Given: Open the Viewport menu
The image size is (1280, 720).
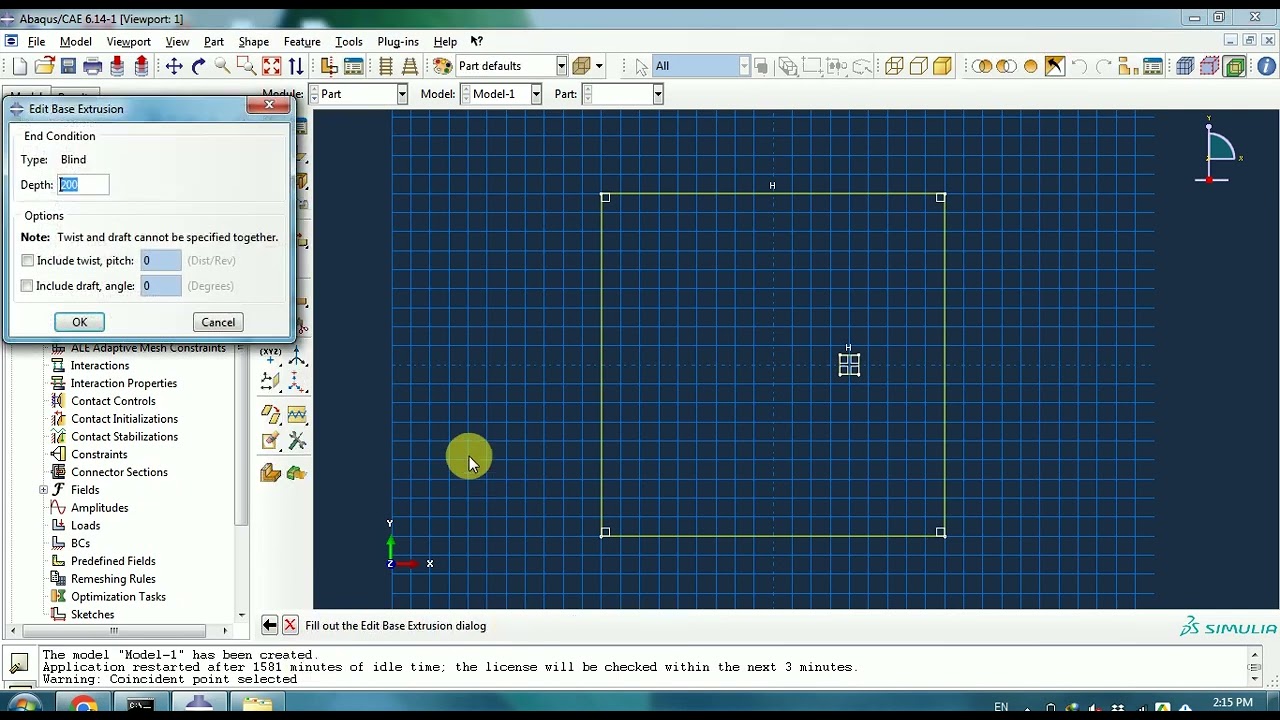Looking at the screenshot, I should coord(129,42).
